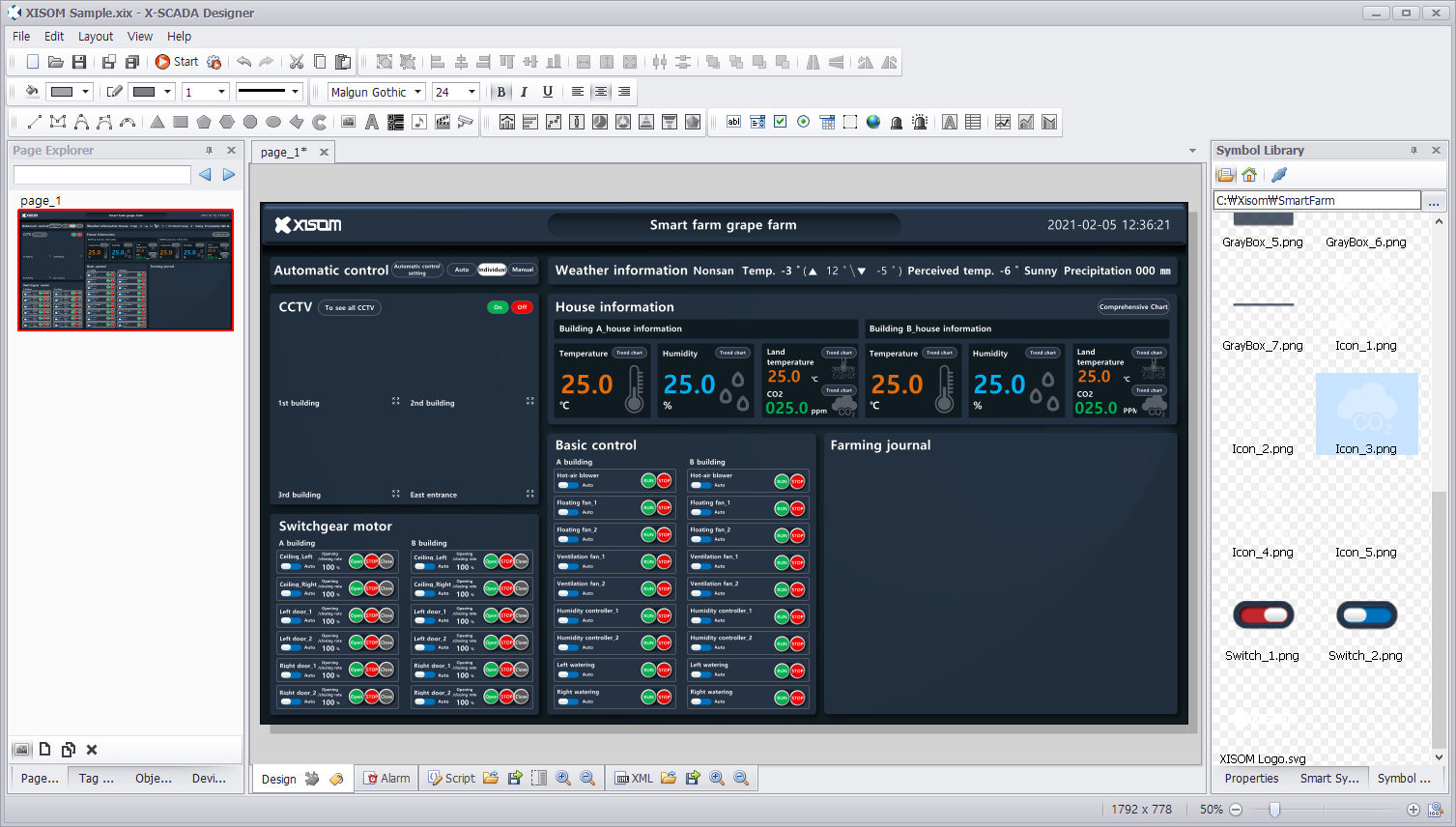Insert the globe web browser object

click(x=873, y=122)
